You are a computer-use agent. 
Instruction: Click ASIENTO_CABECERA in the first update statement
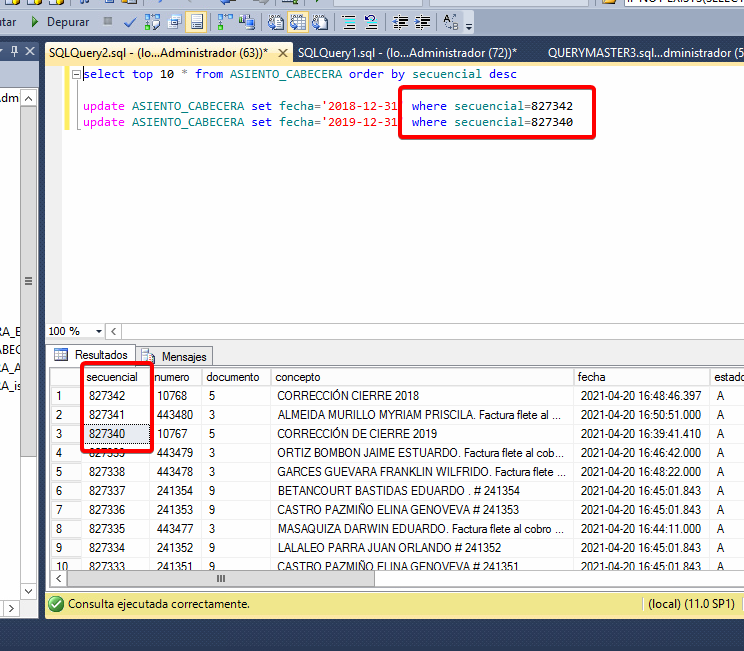click(x=188, y=106)
